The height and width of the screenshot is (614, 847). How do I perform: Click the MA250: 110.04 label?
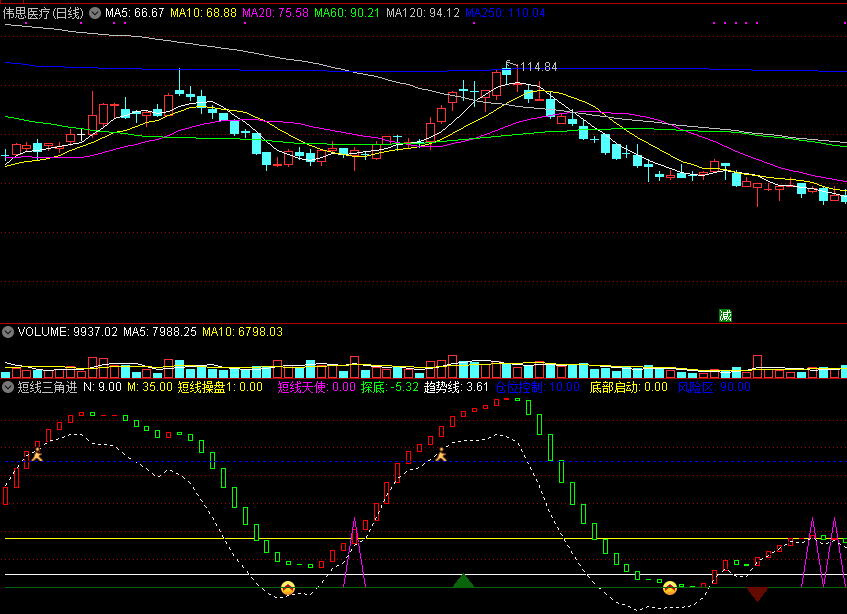point(506,13)
